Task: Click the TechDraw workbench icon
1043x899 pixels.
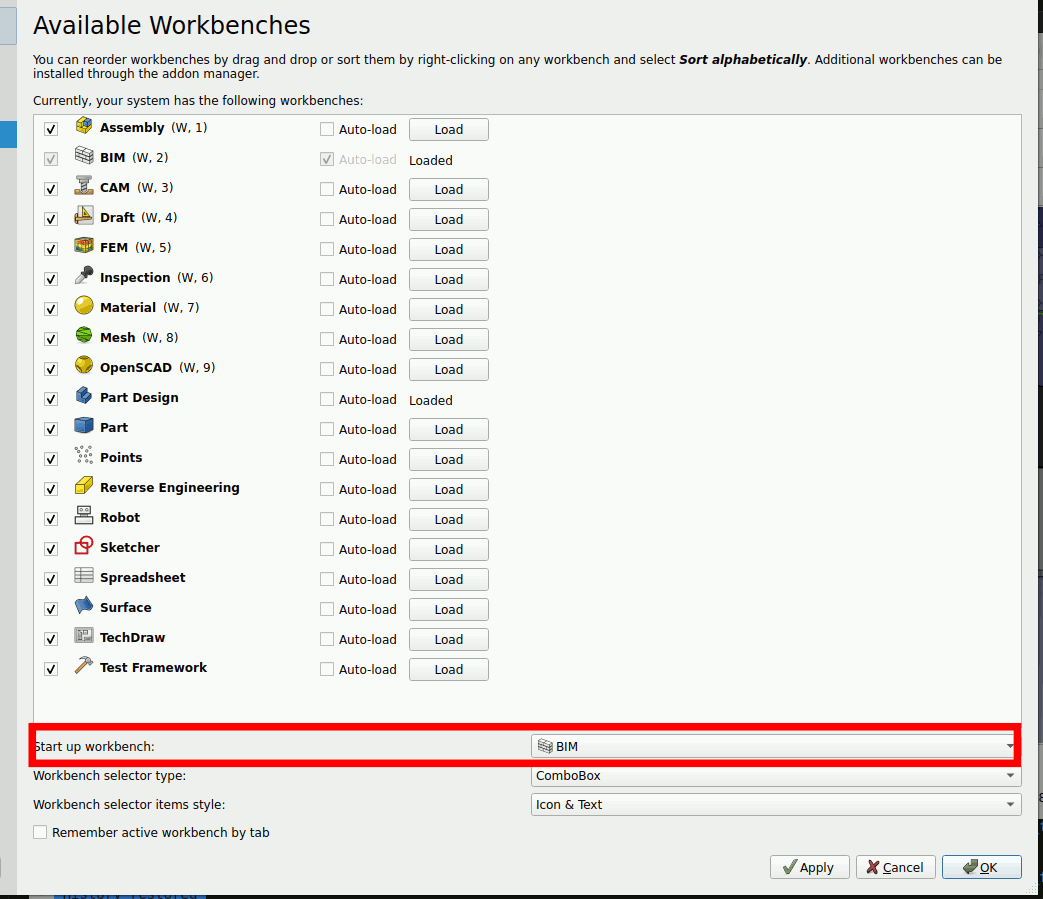Action: 84,638
